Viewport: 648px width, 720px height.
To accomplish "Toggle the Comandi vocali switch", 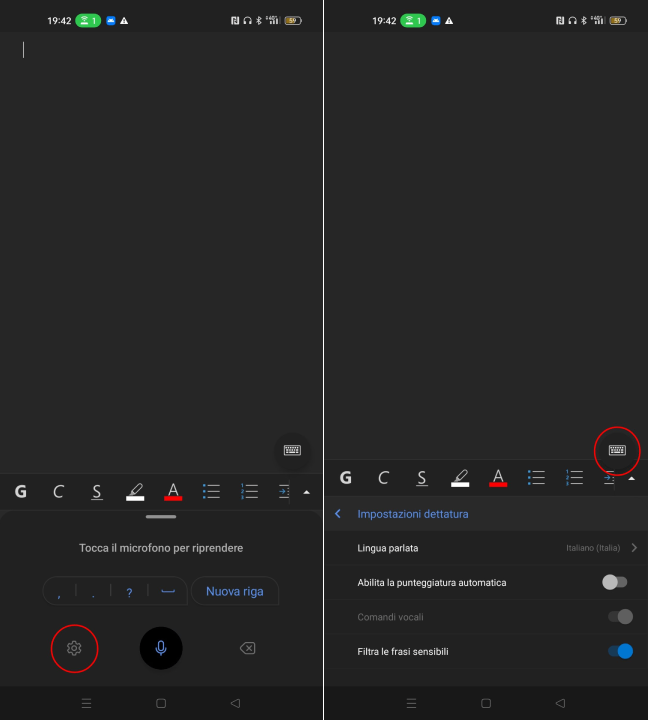I will click(620, 617).
